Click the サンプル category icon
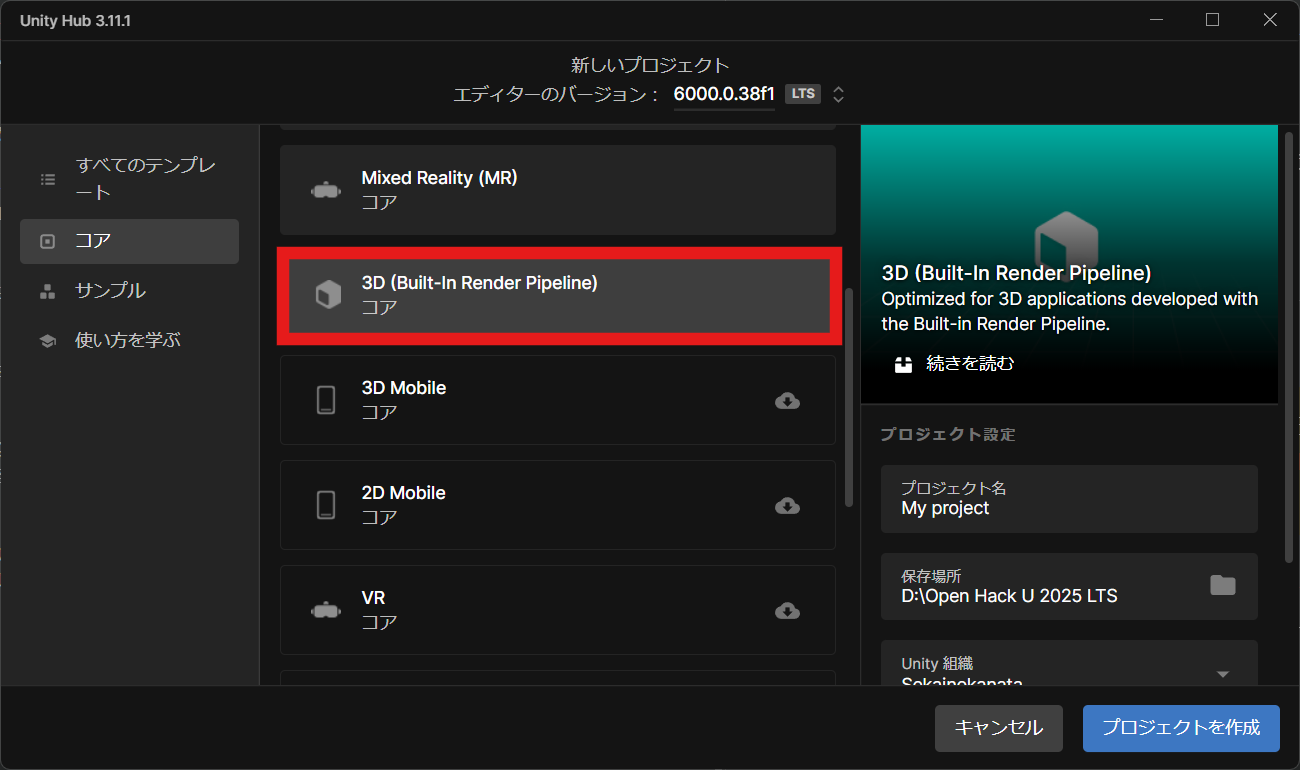 coord(48,291)
